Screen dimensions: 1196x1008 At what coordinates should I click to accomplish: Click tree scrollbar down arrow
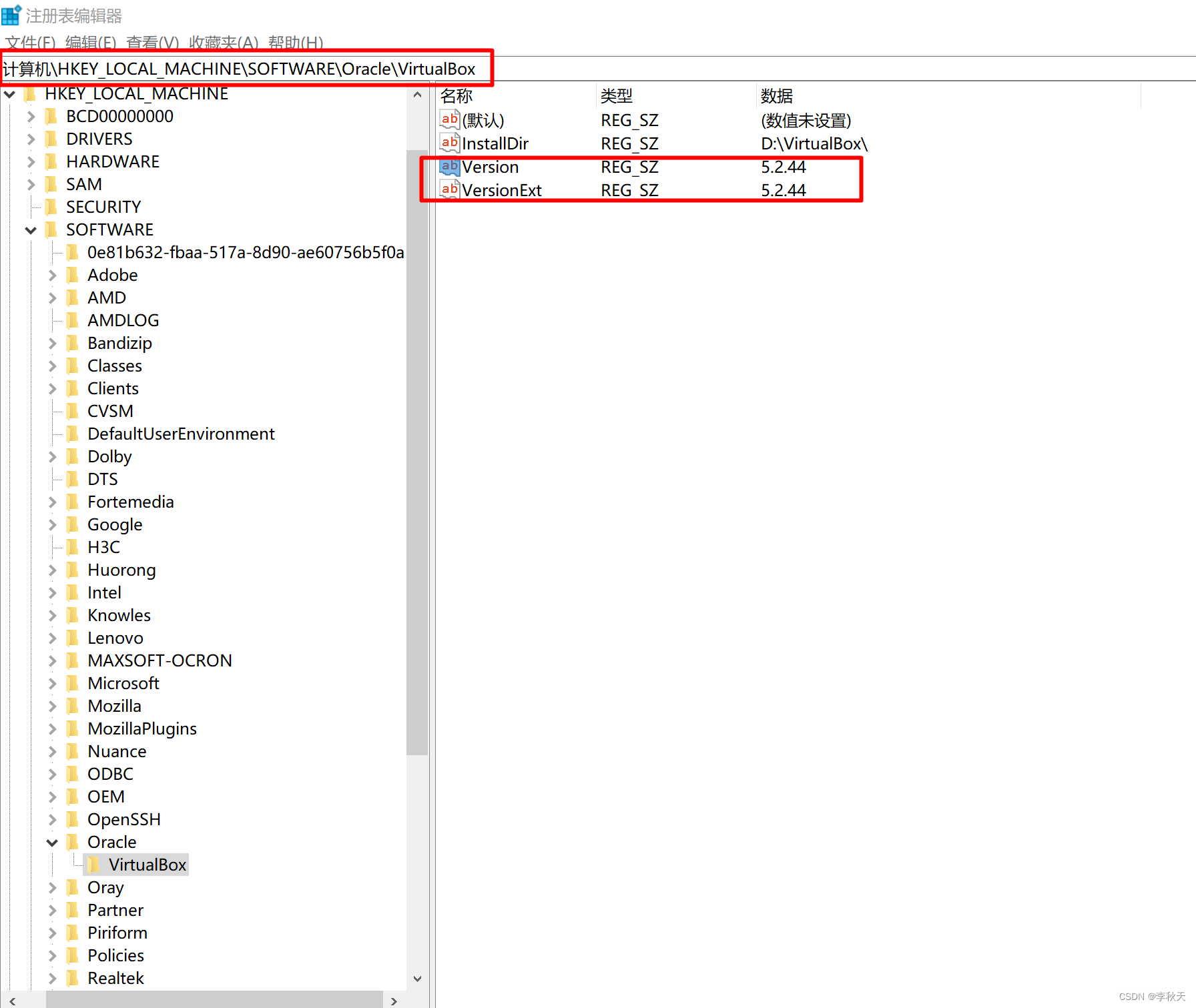[x=417, y=979]
